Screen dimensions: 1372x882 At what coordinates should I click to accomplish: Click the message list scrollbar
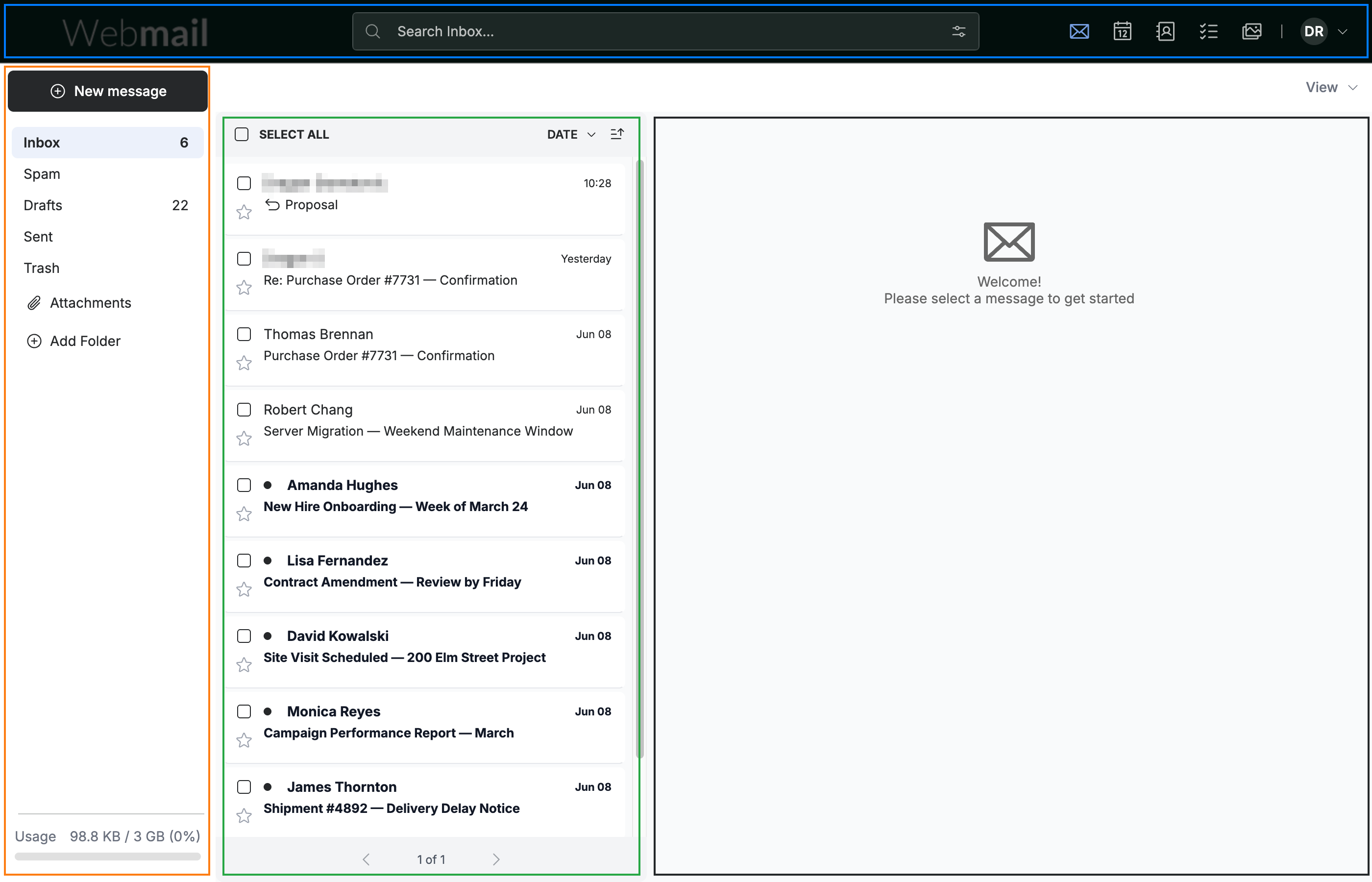(639, 458)
